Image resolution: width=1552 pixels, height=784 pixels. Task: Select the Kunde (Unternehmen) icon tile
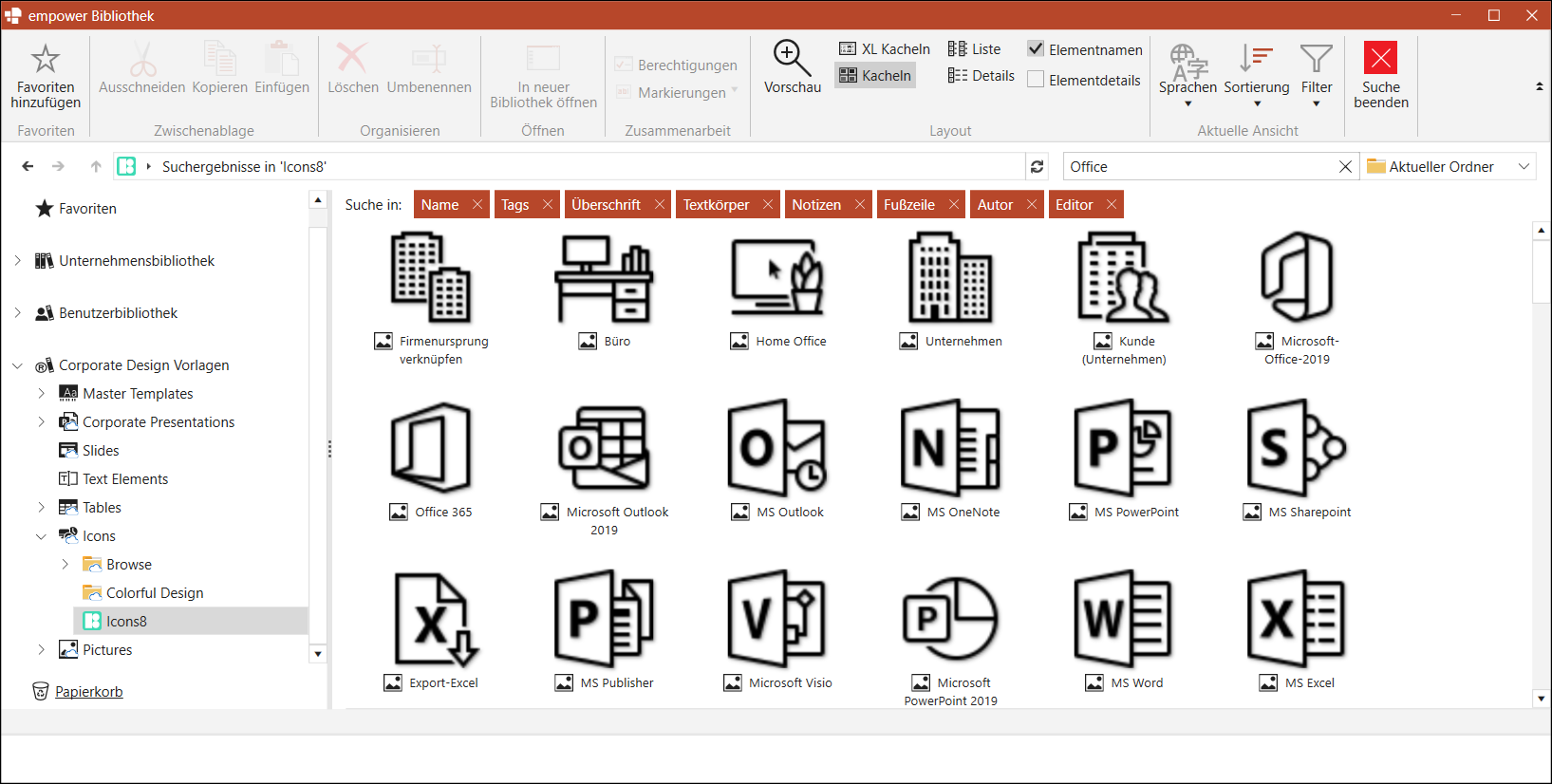click(x=1124, y=299)
